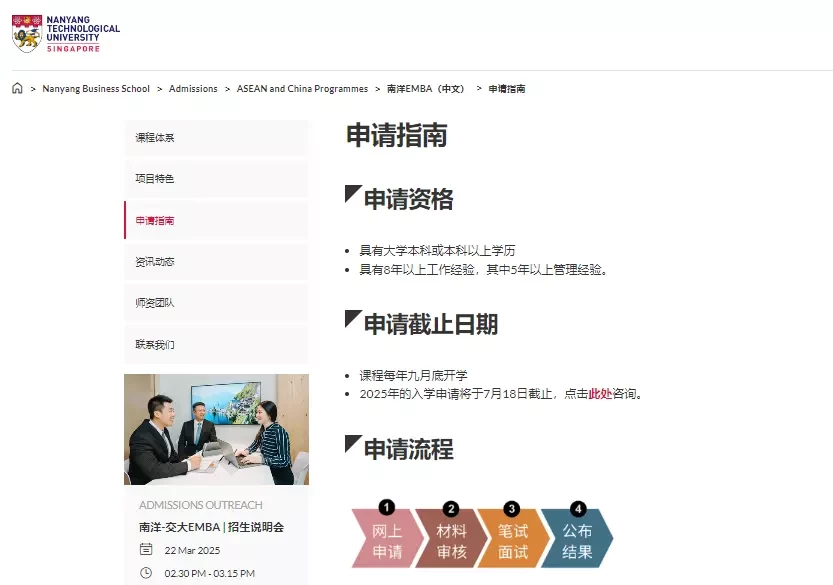The height and width of the screenshot is (585, 833).
Task: Click the text 具有大学本科或本科以上学历
Action: click(437, 250)
